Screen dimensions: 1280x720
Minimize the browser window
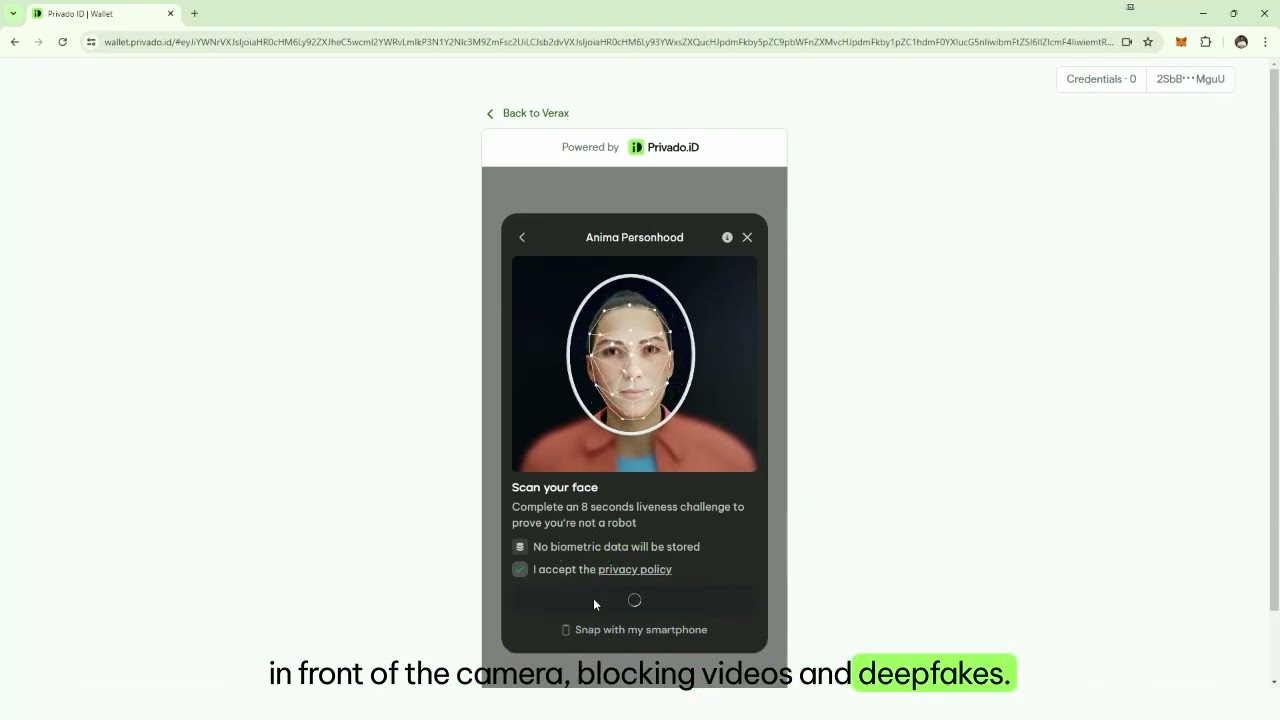(1203, 14)
